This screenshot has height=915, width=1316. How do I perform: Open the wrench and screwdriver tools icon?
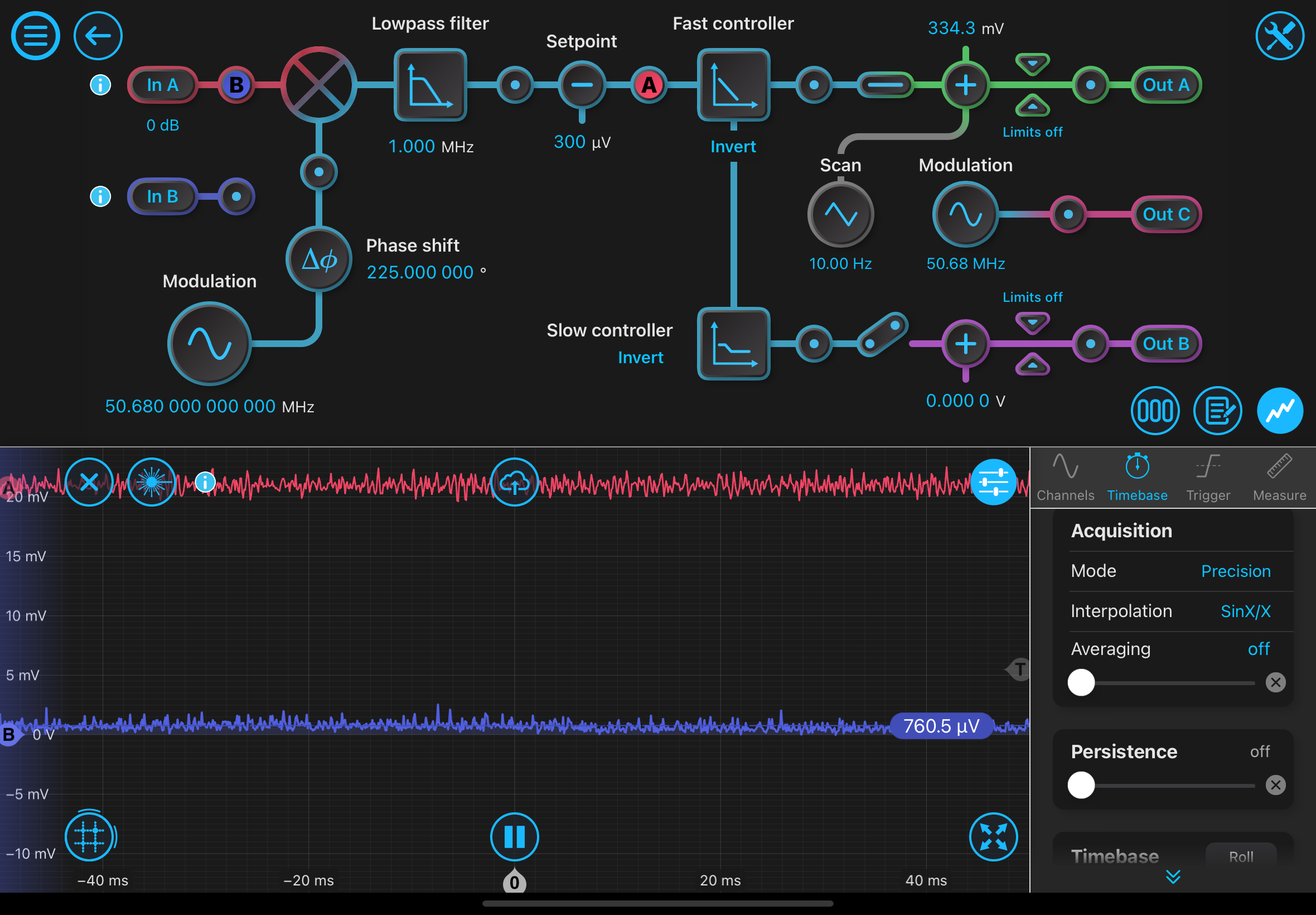(x=1280, y=36)
